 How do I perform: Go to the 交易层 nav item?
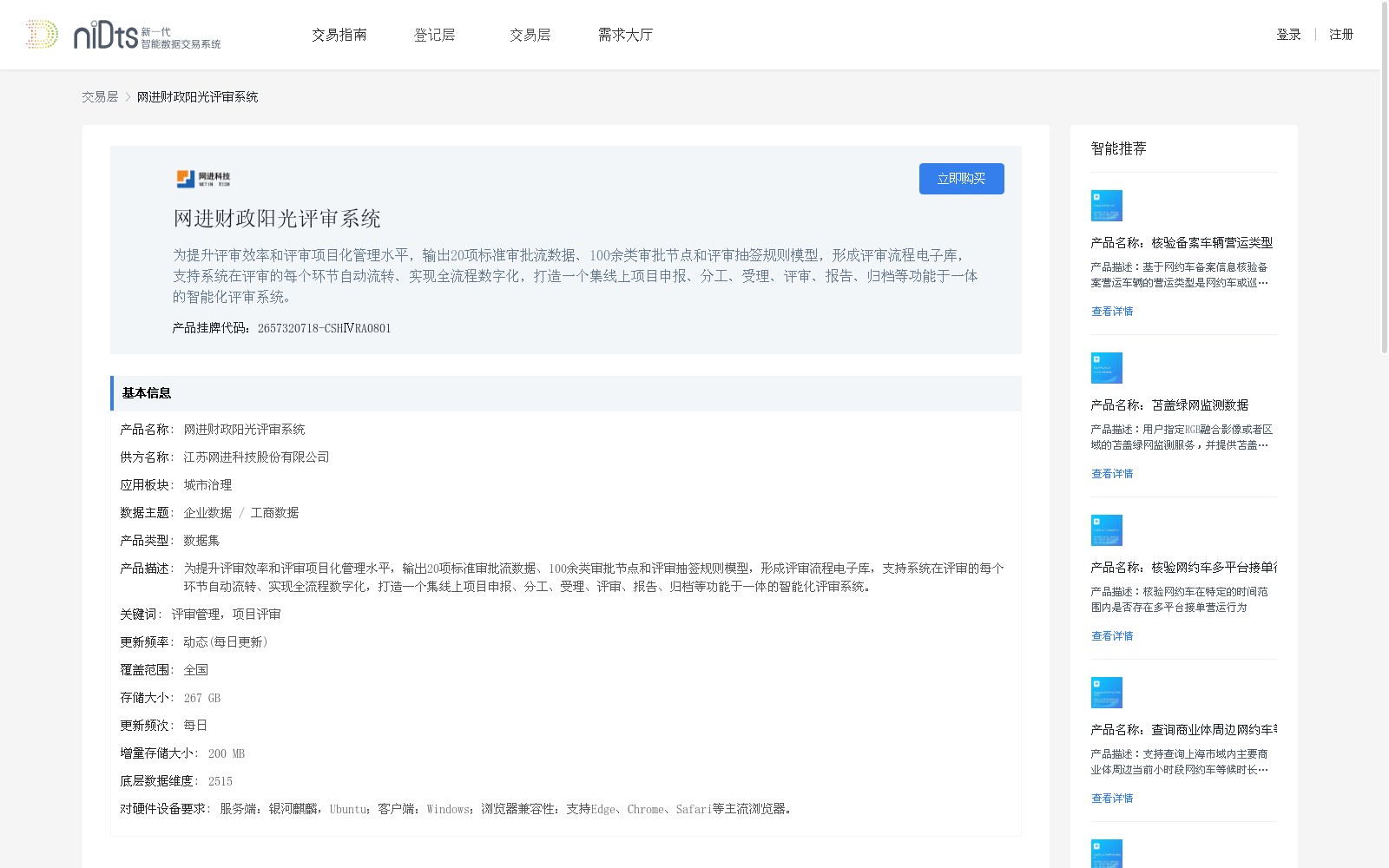tap(530, 35)
